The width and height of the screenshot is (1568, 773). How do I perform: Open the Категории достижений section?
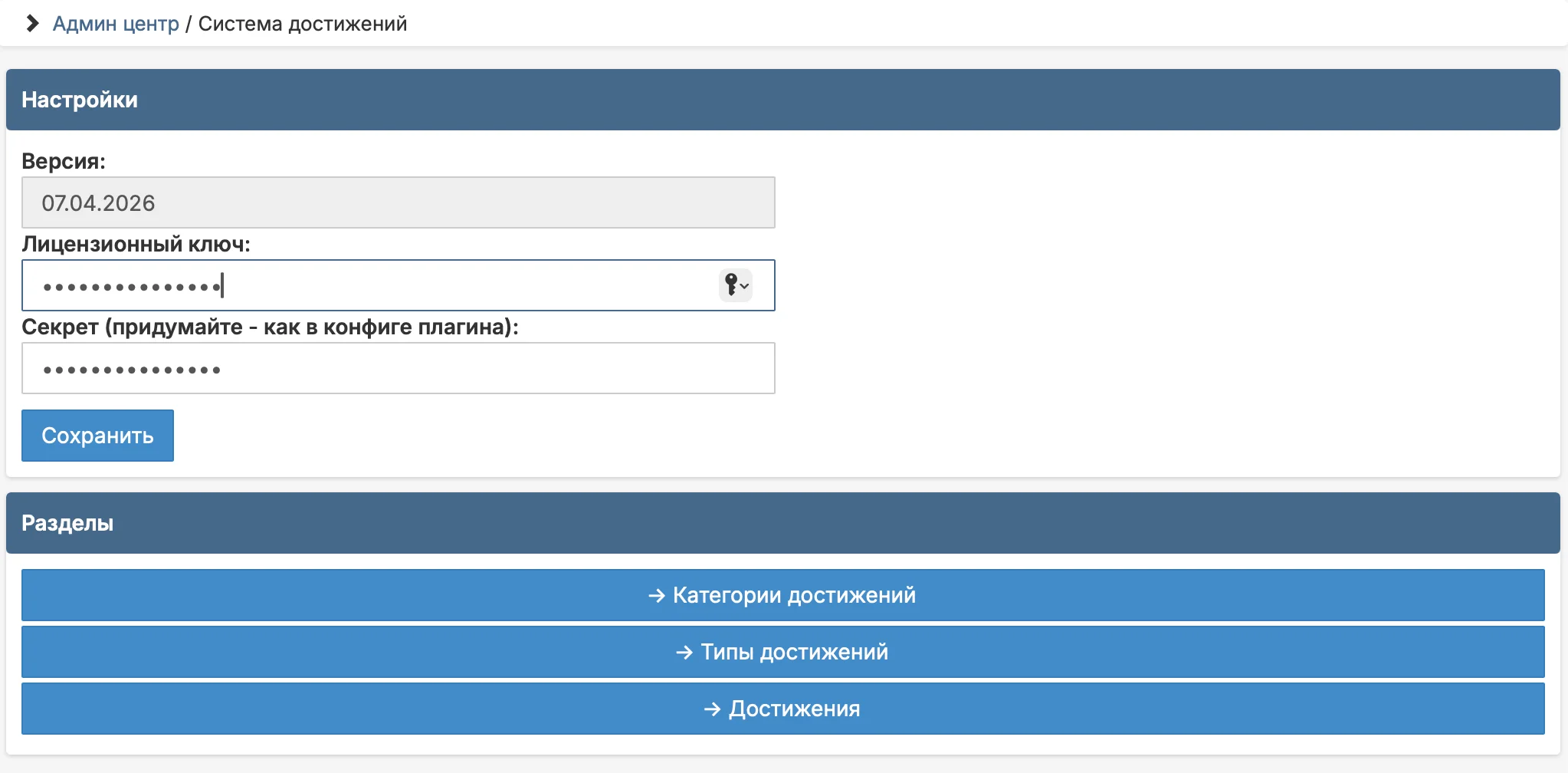tap(783, 595)
